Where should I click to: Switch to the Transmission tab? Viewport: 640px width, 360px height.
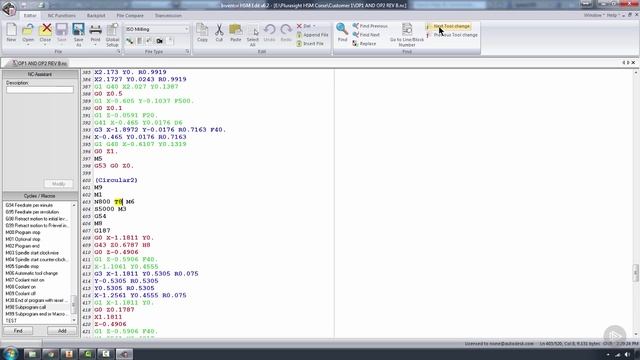[168, 16]
